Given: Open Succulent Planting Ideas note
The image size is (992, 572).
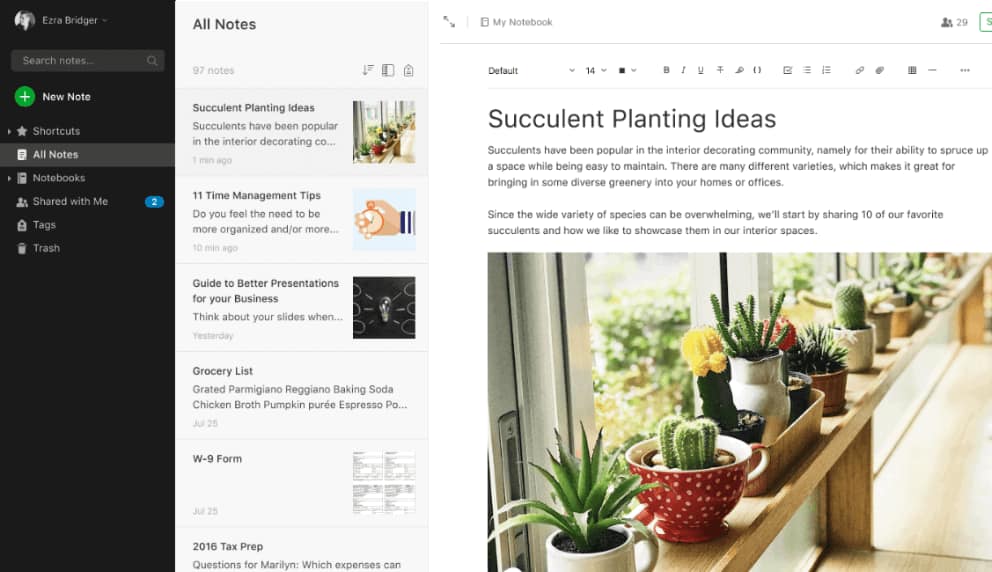Looking at the screenshot, I should point(302,132).
